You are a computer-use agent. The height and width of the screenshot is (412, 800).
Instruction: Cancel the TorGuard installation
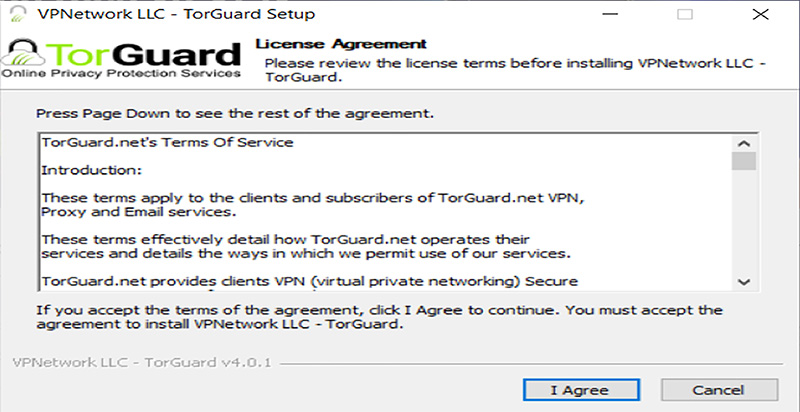(719, 391)
